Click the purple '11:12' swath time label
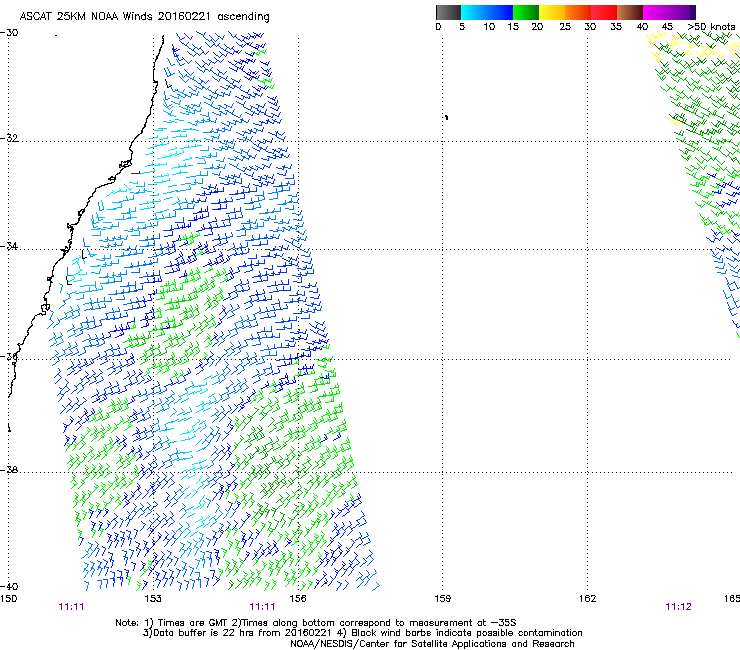 678,607
